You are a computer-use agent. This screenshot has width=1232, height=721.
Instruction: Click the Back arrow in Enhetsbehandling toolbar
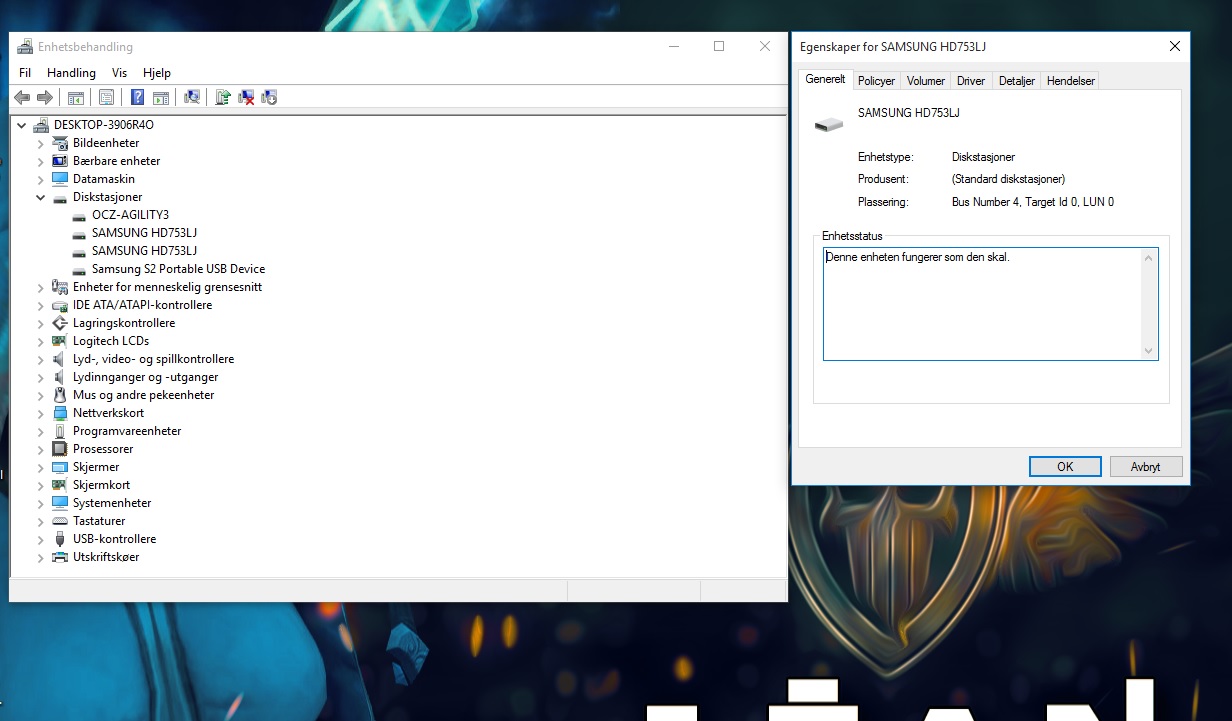(22, 97)
